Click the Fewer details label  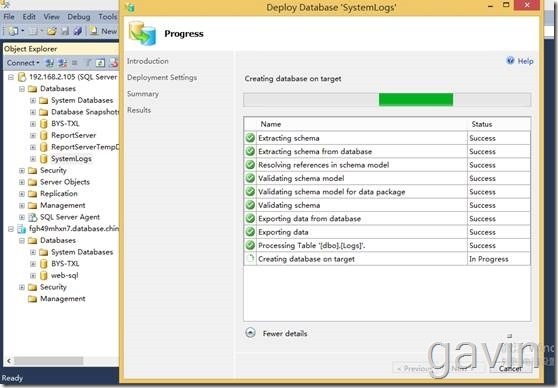click(285, 334)
